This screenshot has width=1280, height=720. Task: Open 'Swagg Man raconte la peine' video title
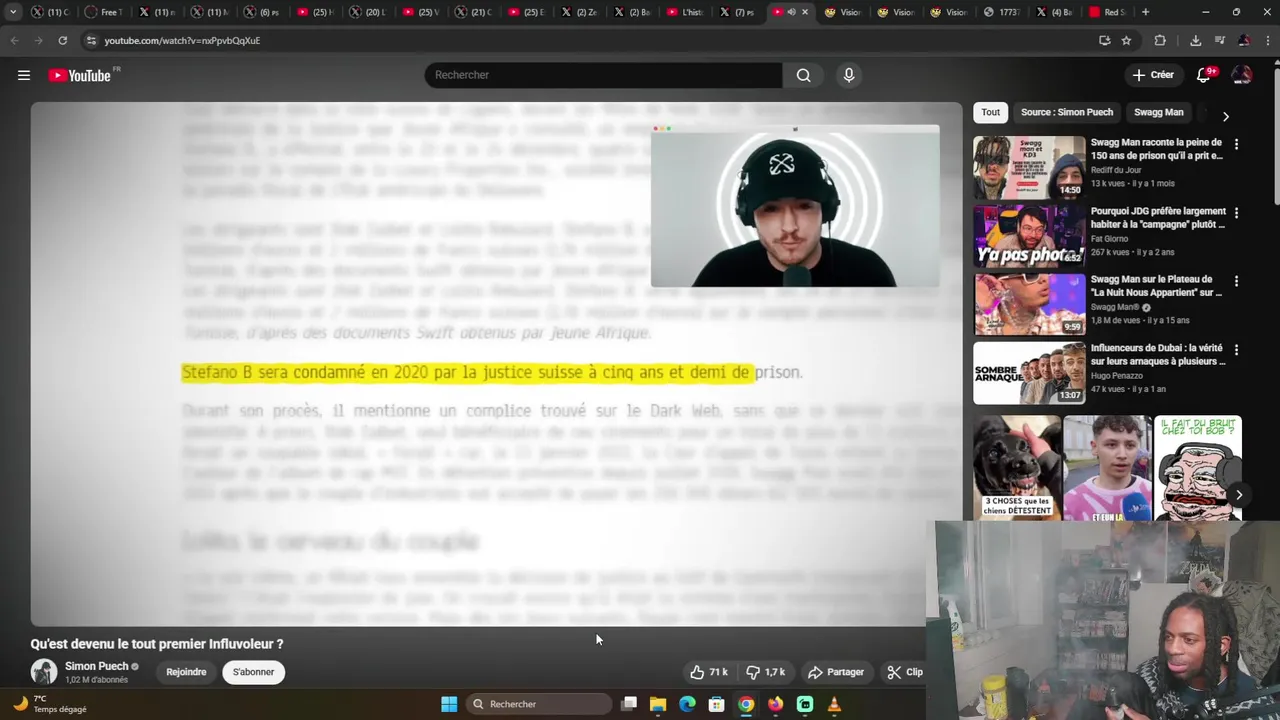pos(1156,149)
